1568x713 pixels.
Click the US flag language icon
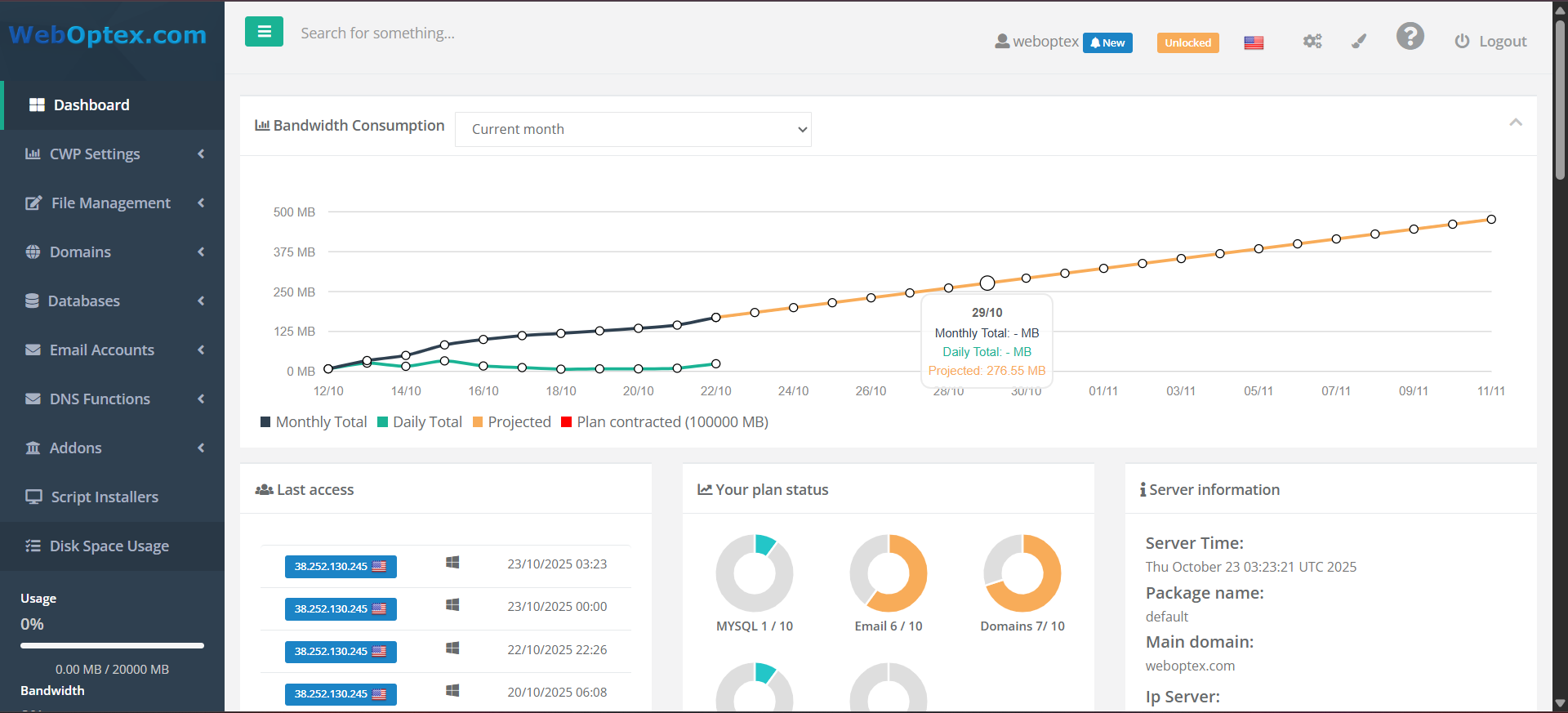(1254, 42)
